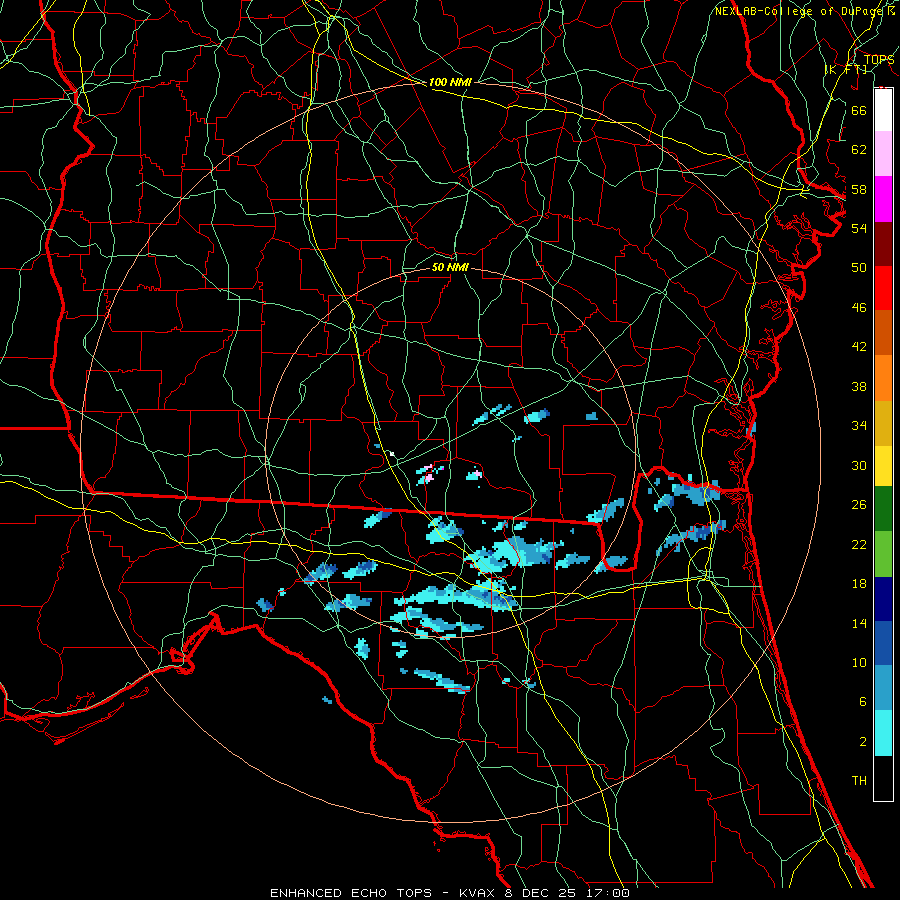Image resolution: width=900 pixels, height=900 pixels.
Task: Click the '18' legend value
Action: 859,584
